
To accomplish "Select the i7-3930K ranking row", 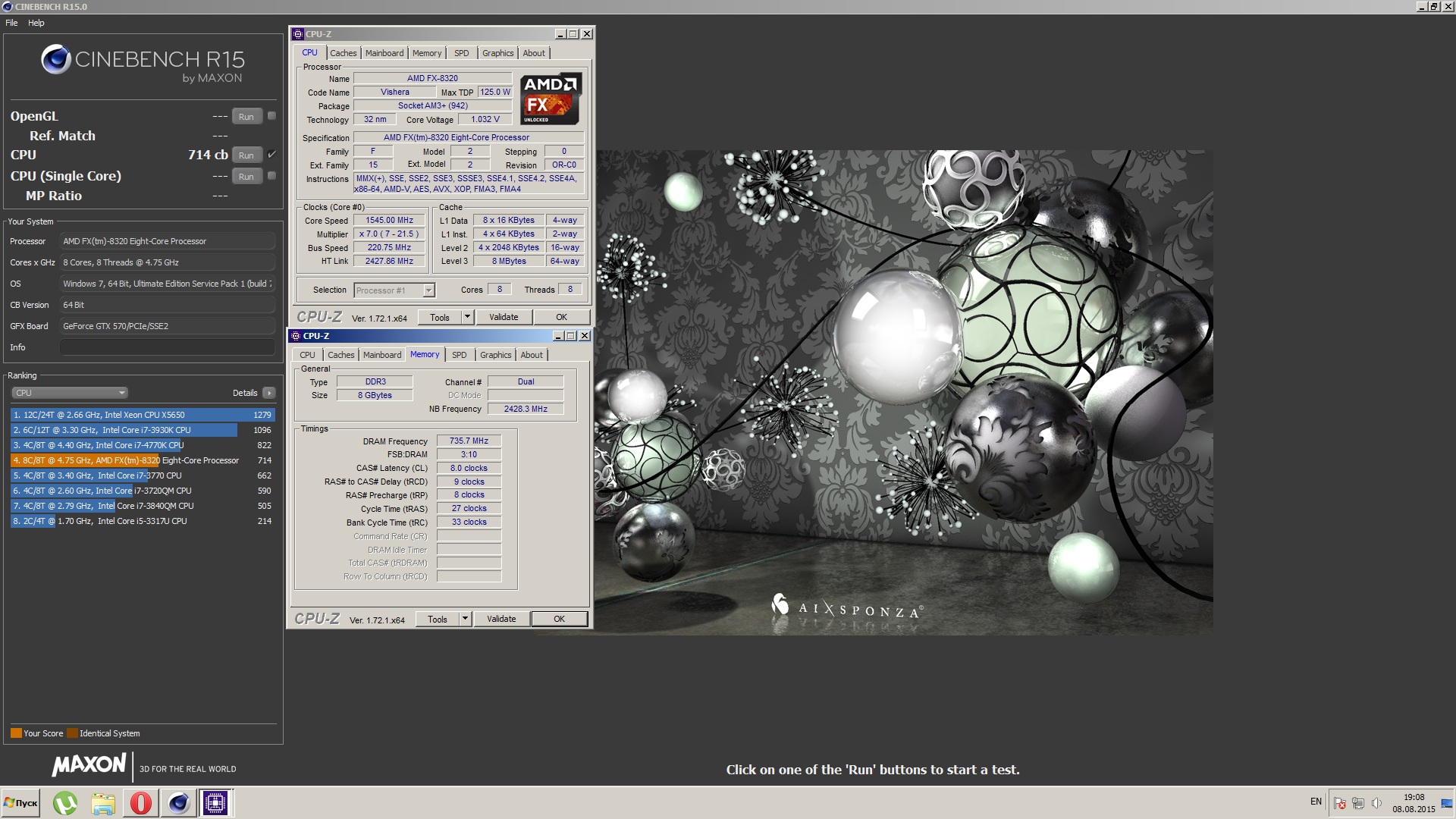I will [143, 430].
